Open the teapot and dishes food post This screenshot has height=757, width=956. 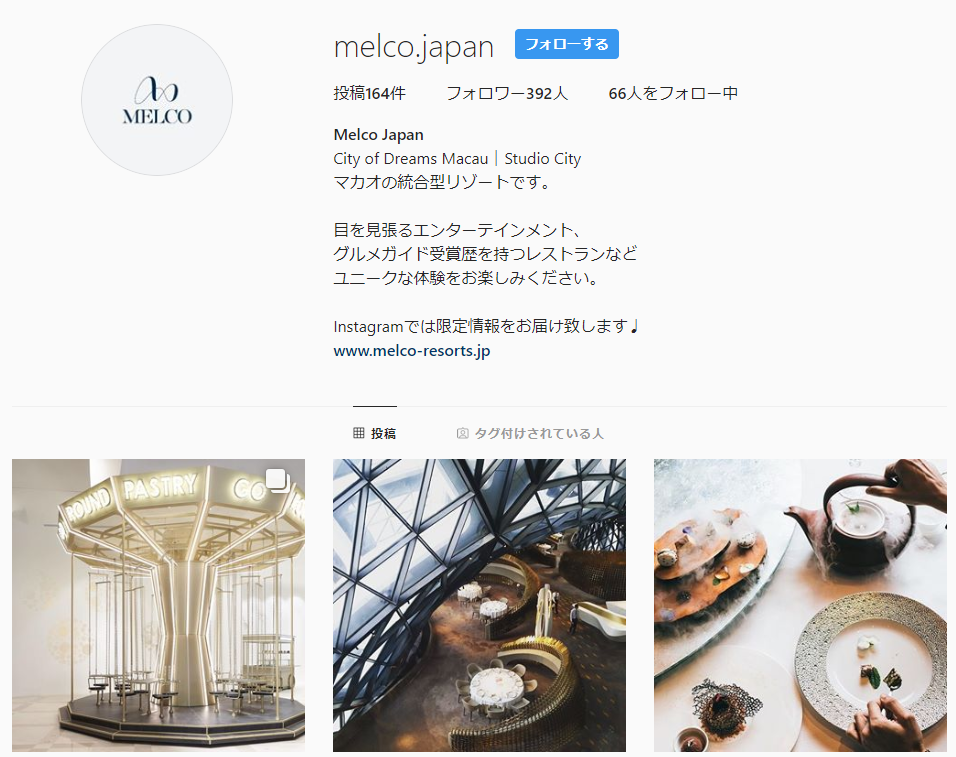pos(801,605)
